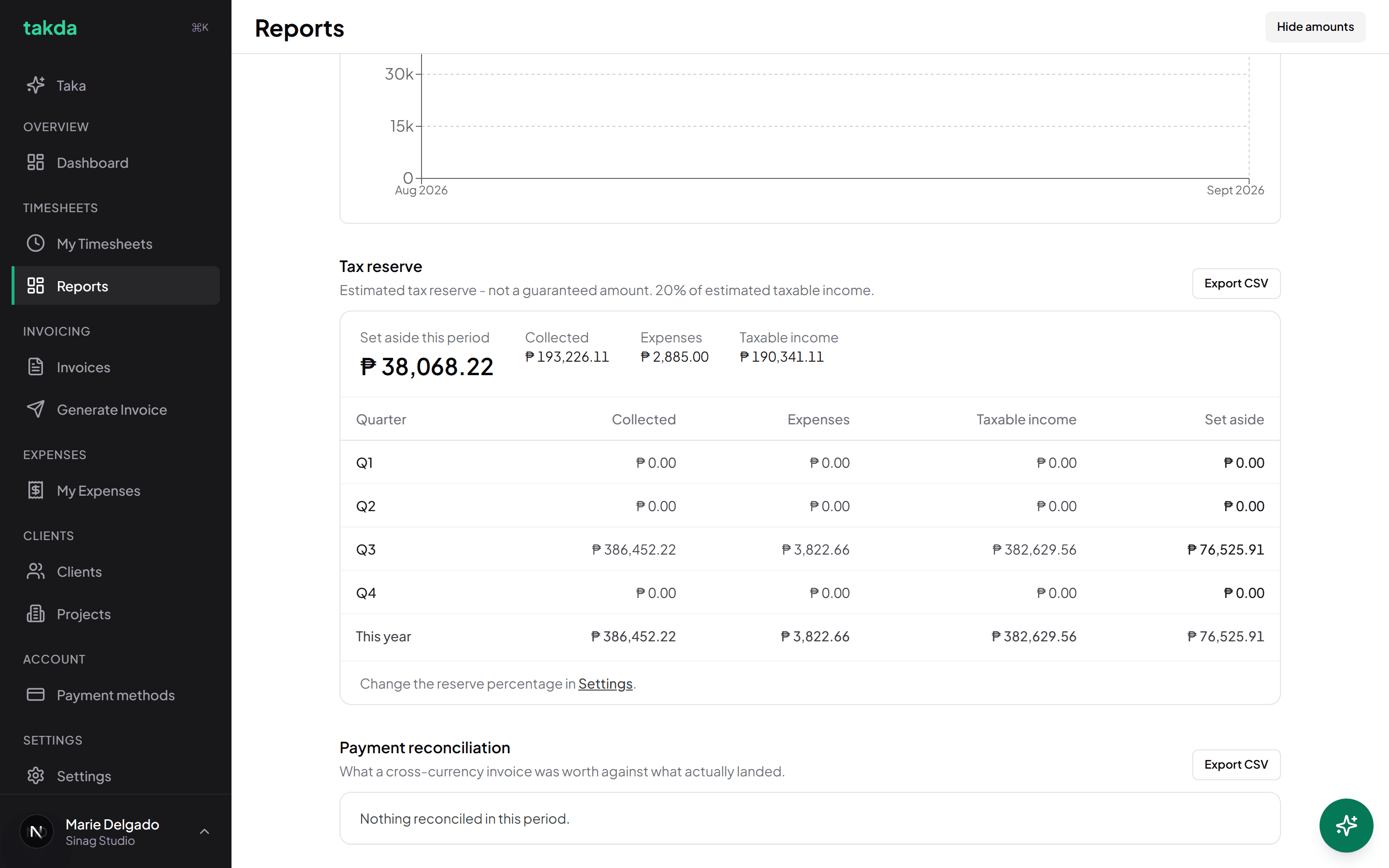Click the My Expenses receipt icon

(36, 490)
